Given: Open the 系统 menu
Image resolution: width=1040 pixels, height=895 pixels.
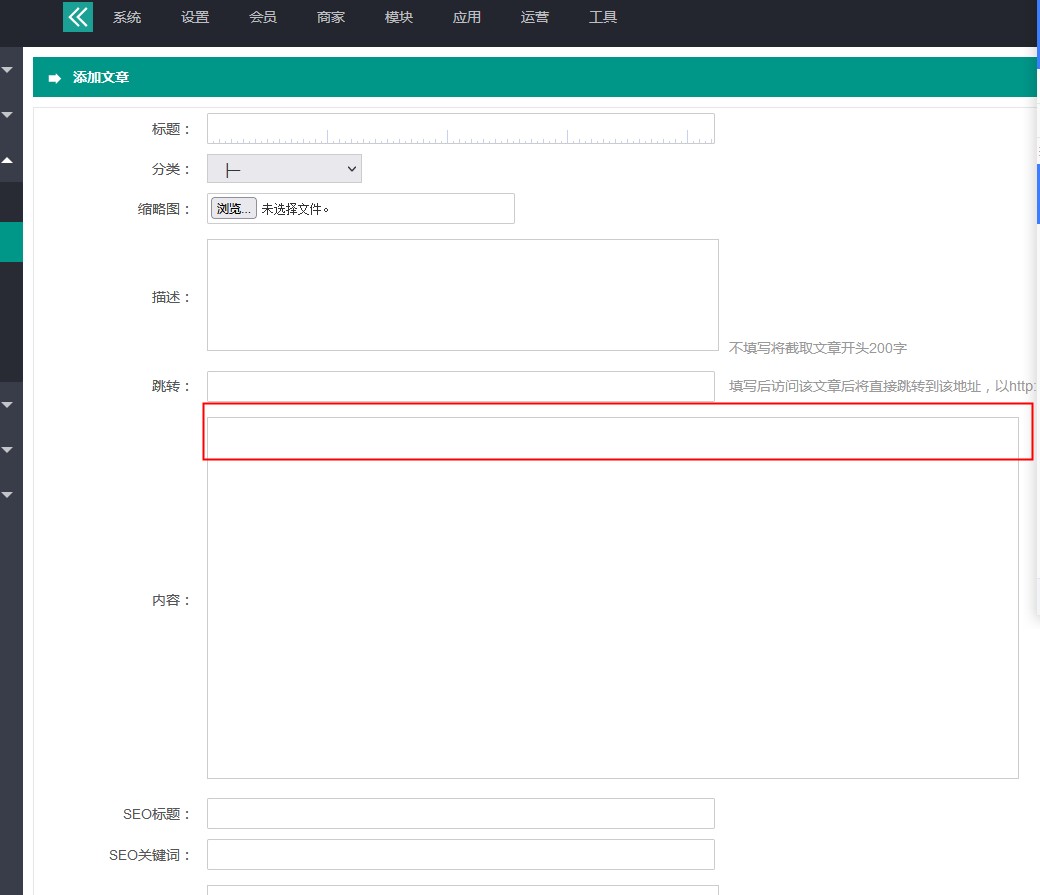Looking at the screenshot, I should [127, 17].
